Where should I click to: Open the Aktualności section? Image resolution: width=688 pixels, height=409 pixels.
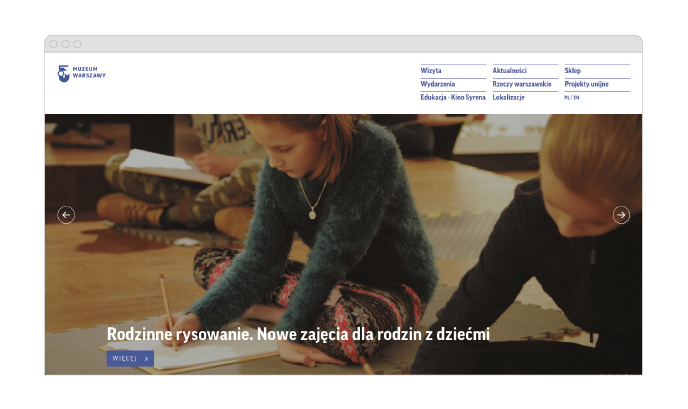coord(509,71)
